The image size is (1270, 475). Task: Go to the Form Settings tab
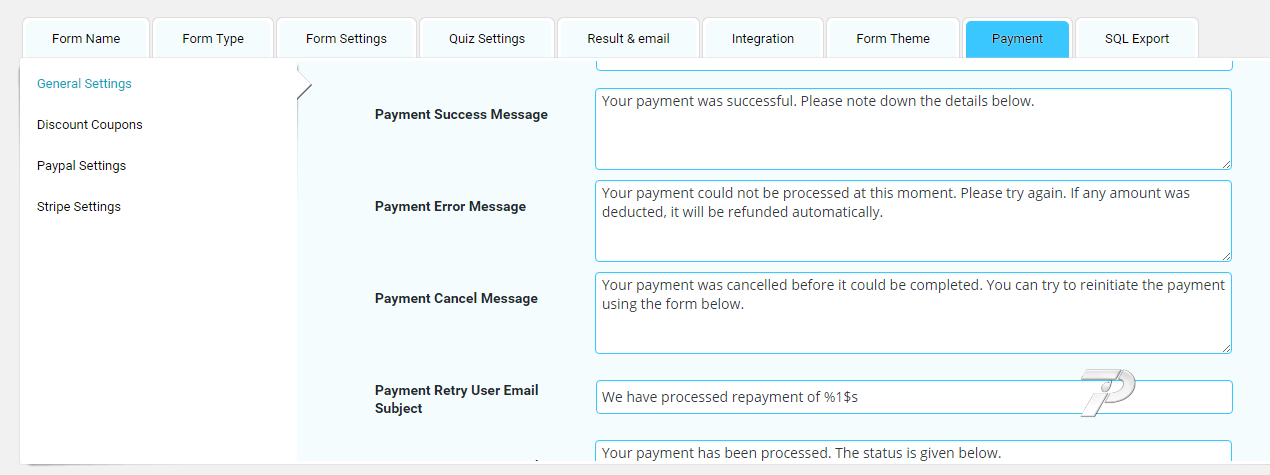coord(346,39)
